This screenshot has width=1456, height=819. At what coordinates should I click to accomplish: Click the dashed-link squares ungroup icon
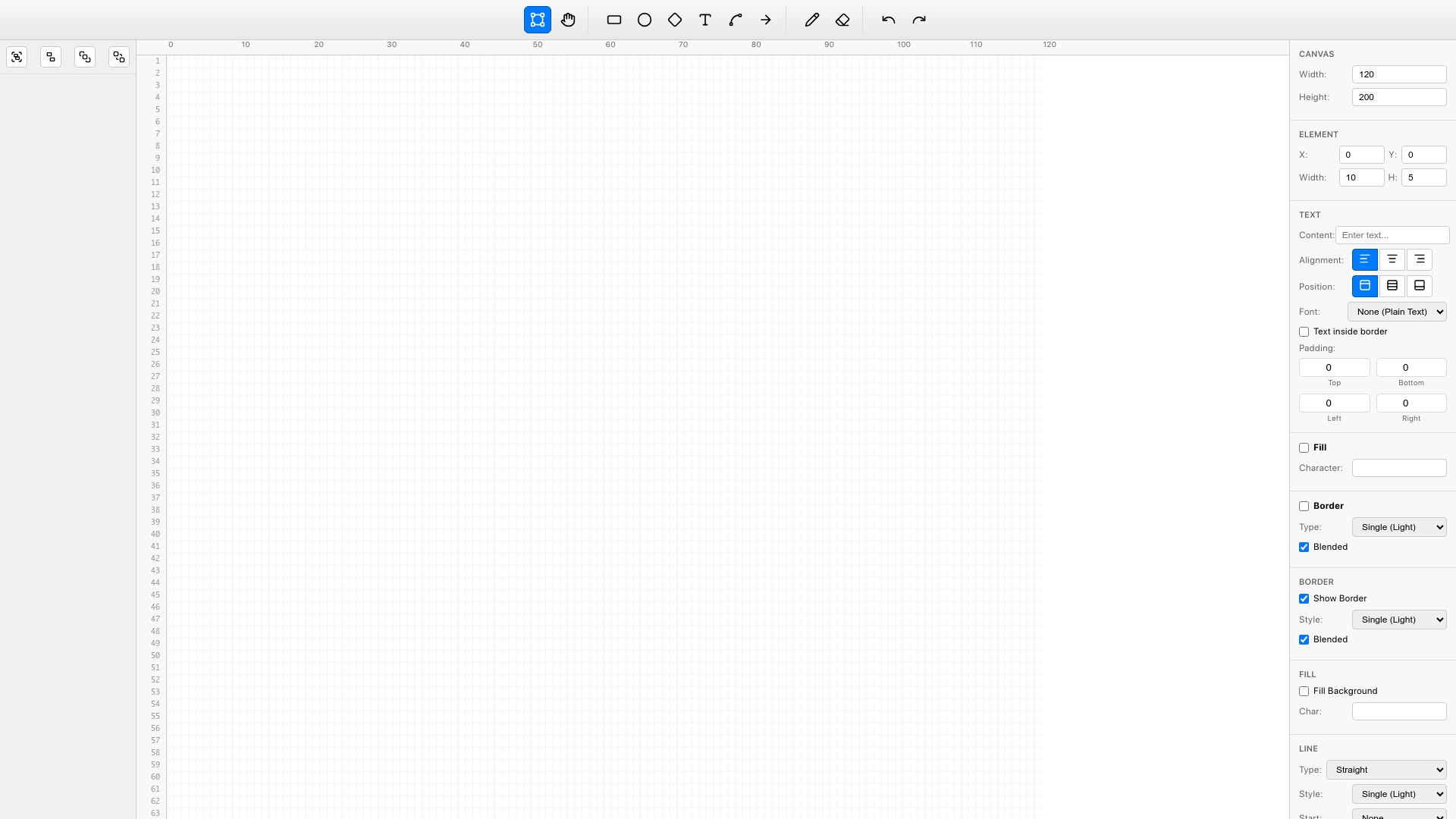tap(119, 57)
